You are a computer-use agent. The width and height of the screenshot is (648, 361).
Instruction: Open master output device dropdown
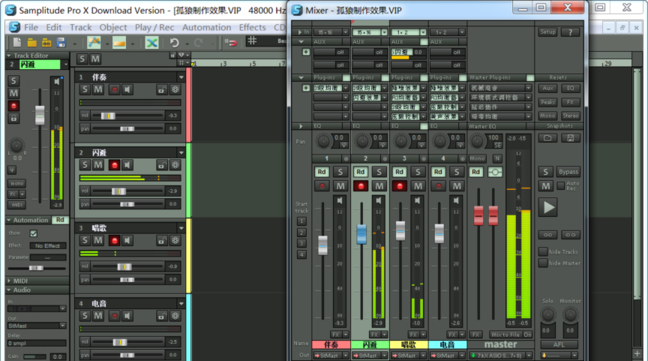[x=529, y=356]
